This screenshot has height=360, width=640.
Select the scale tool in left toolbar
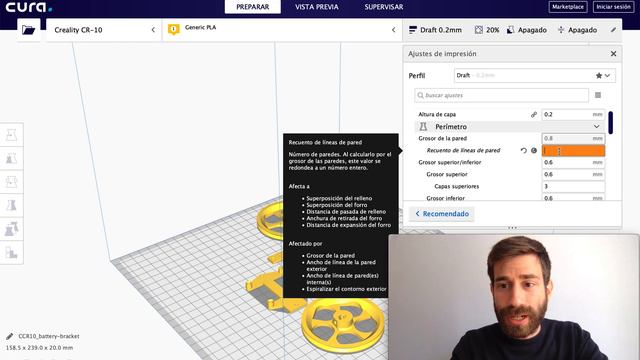click(x=11, y=158)
